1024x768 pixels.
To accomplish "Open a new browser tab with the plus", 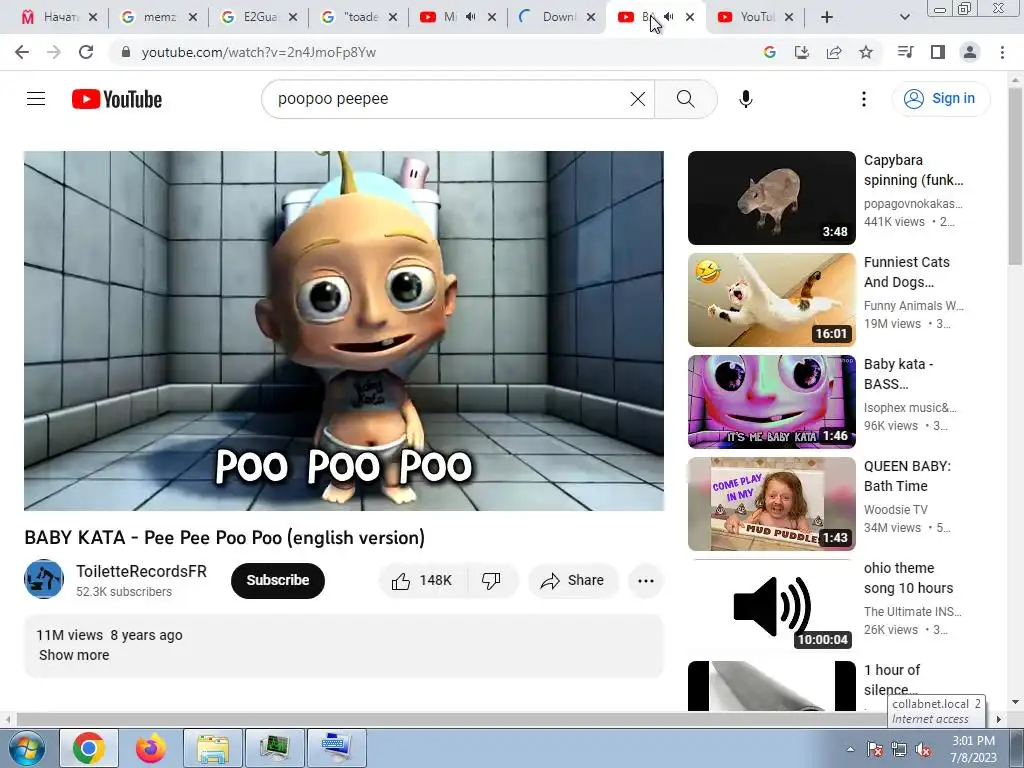I will 827,17.
